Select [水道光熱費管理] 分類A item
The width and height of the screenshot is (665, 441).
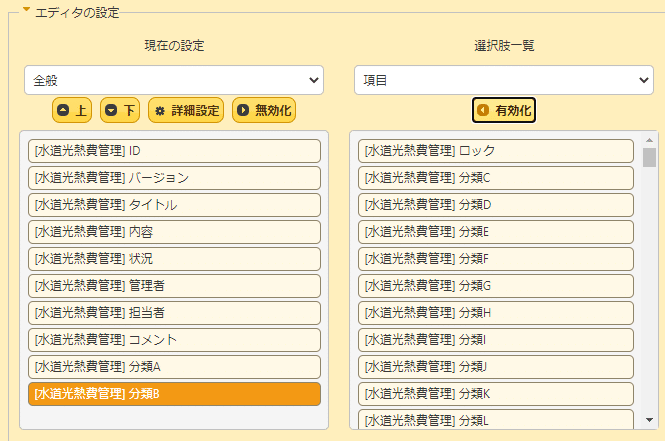click(174, 367)
